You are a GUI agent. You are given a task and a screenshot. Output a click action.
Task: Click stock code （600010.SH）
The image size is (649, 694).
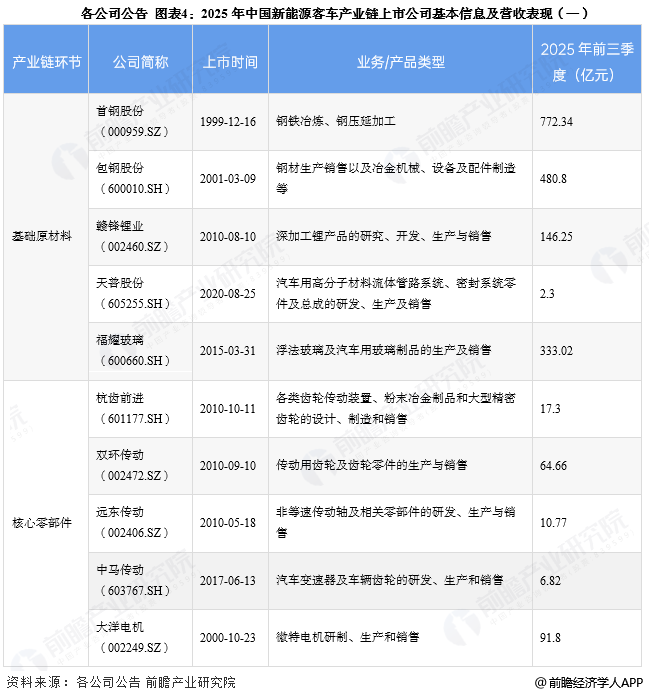coord(135,189)
